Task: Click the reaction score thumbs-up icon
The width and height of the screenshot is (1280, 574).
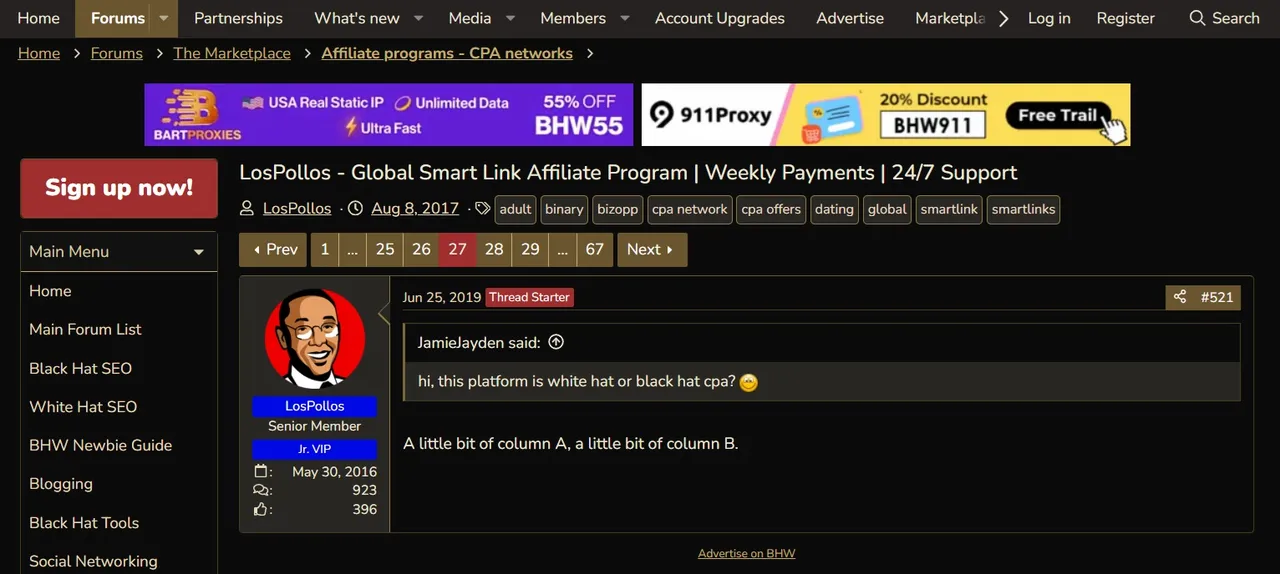Action: 261,510
